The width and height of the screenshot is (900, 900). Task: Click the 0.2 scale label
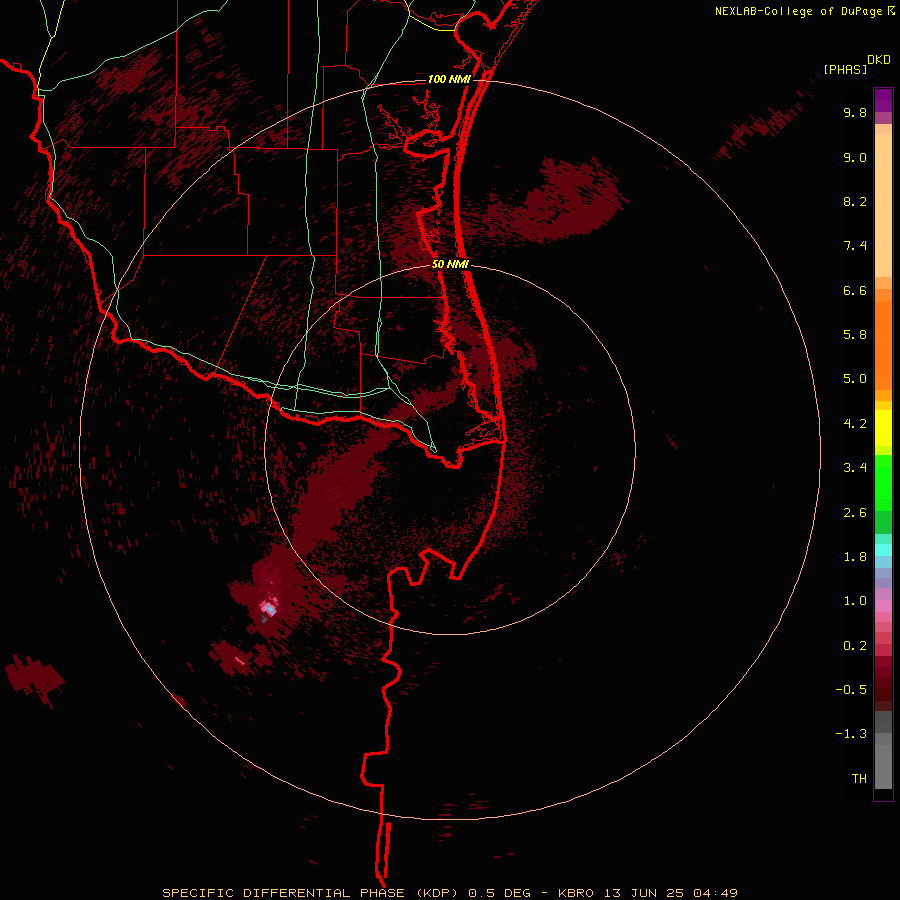[x=855, y=646]
